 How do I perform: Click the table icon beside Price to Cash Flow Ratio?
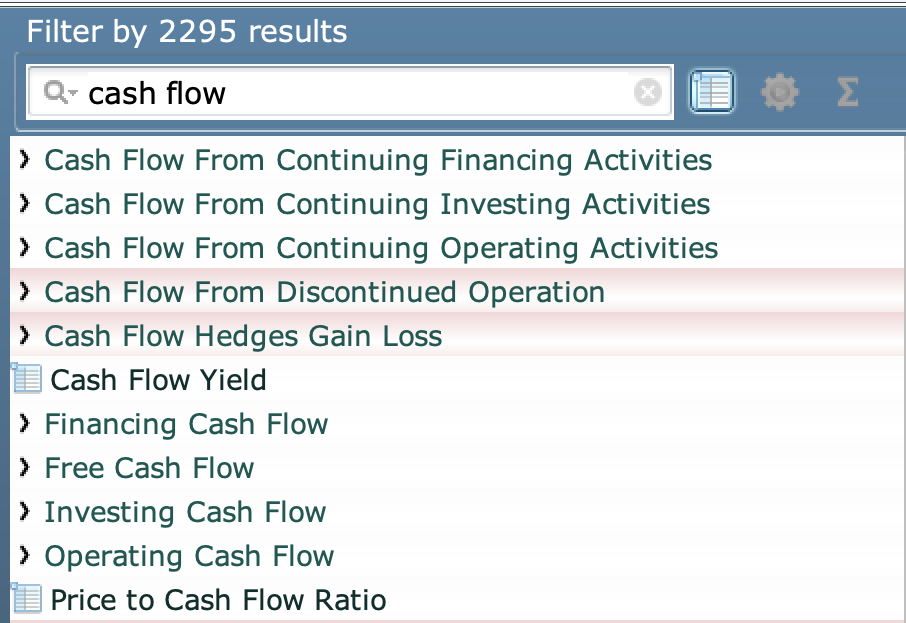click(x=27, y=600)
